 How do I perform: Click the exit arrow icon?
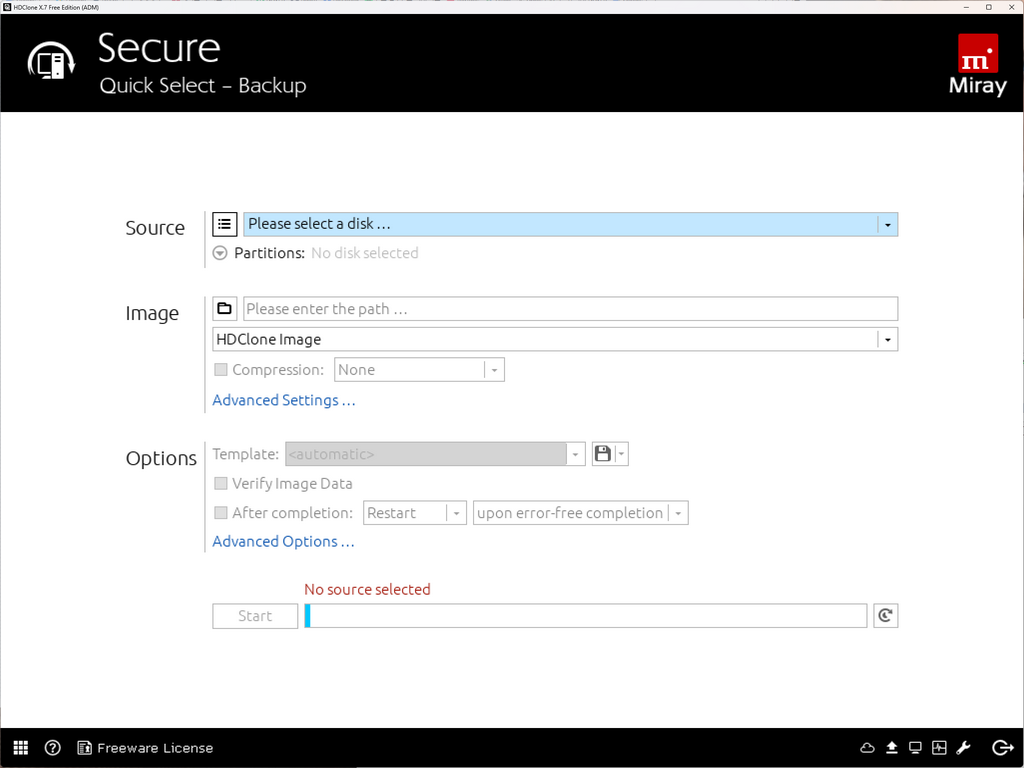tap(1002, 748)
